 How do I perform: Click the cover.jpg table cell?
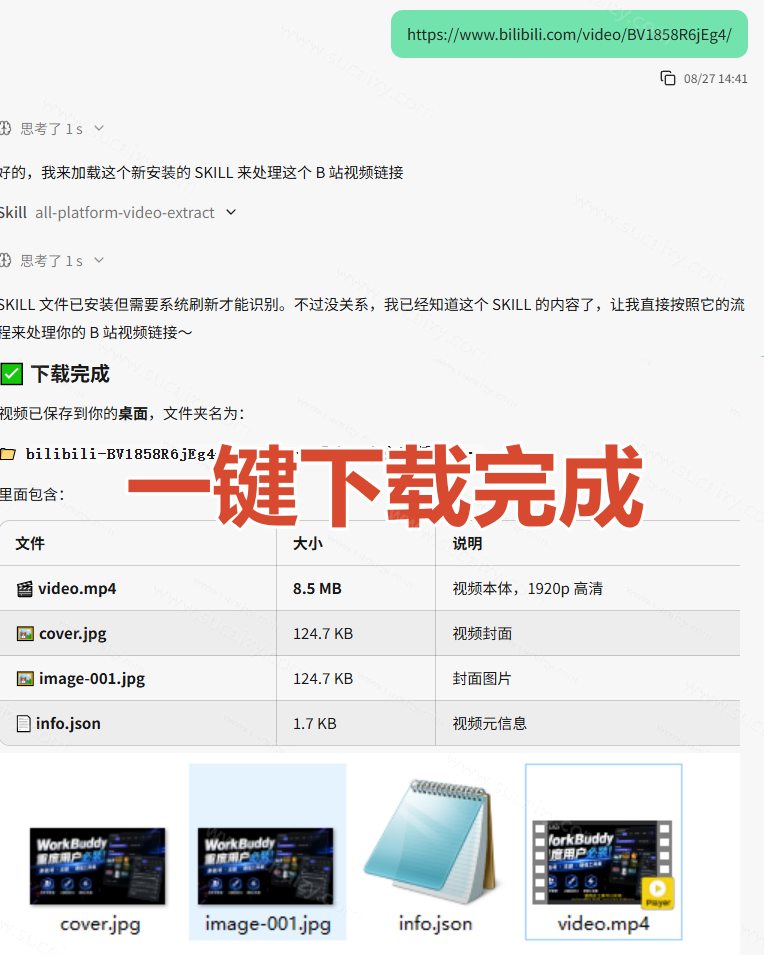point(138,633)
